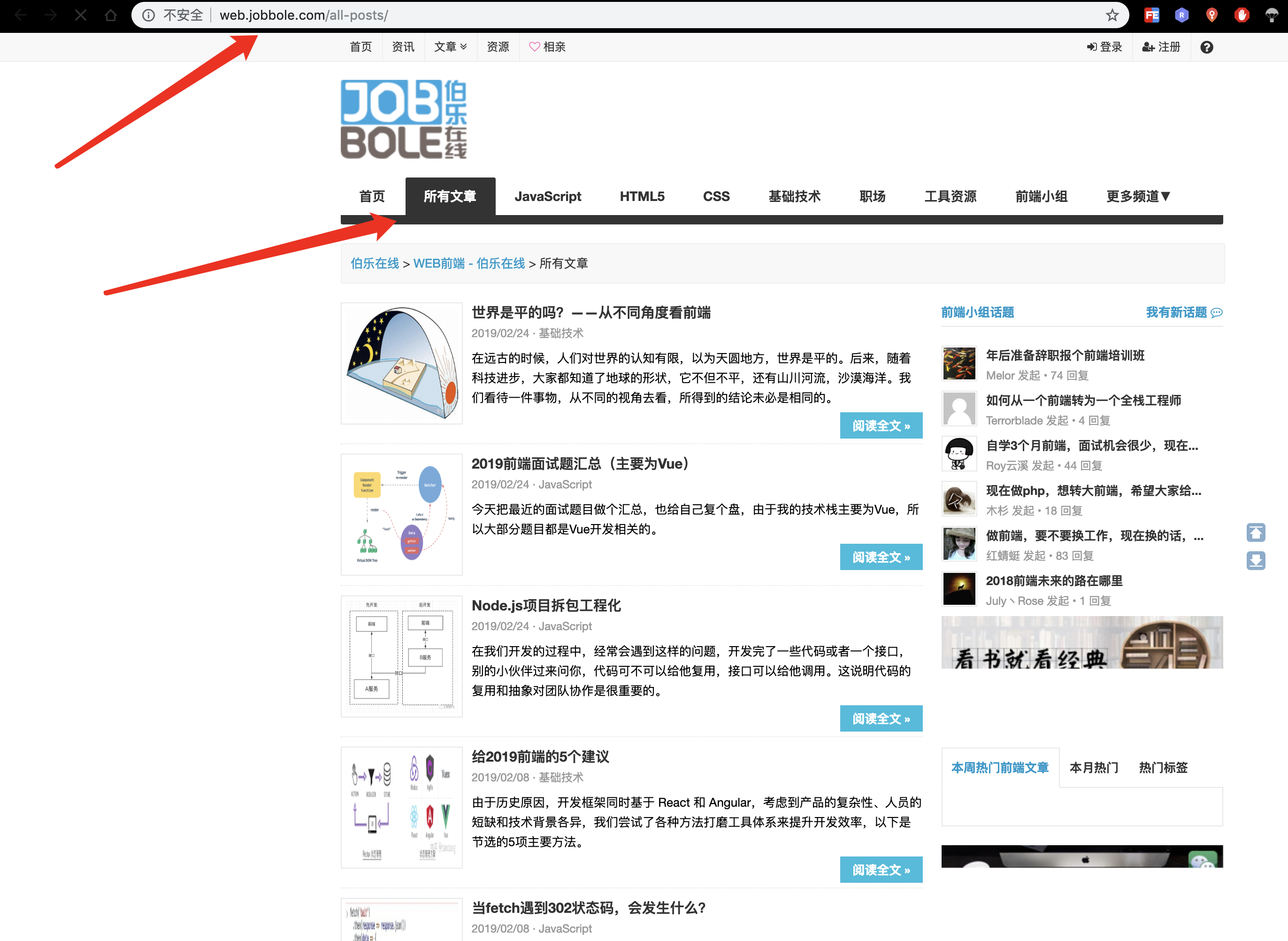Select the 前端小组 navigation tab
Image resolution: width=1288 pixels, height=941 pixels.
(x=1042, y=197)
